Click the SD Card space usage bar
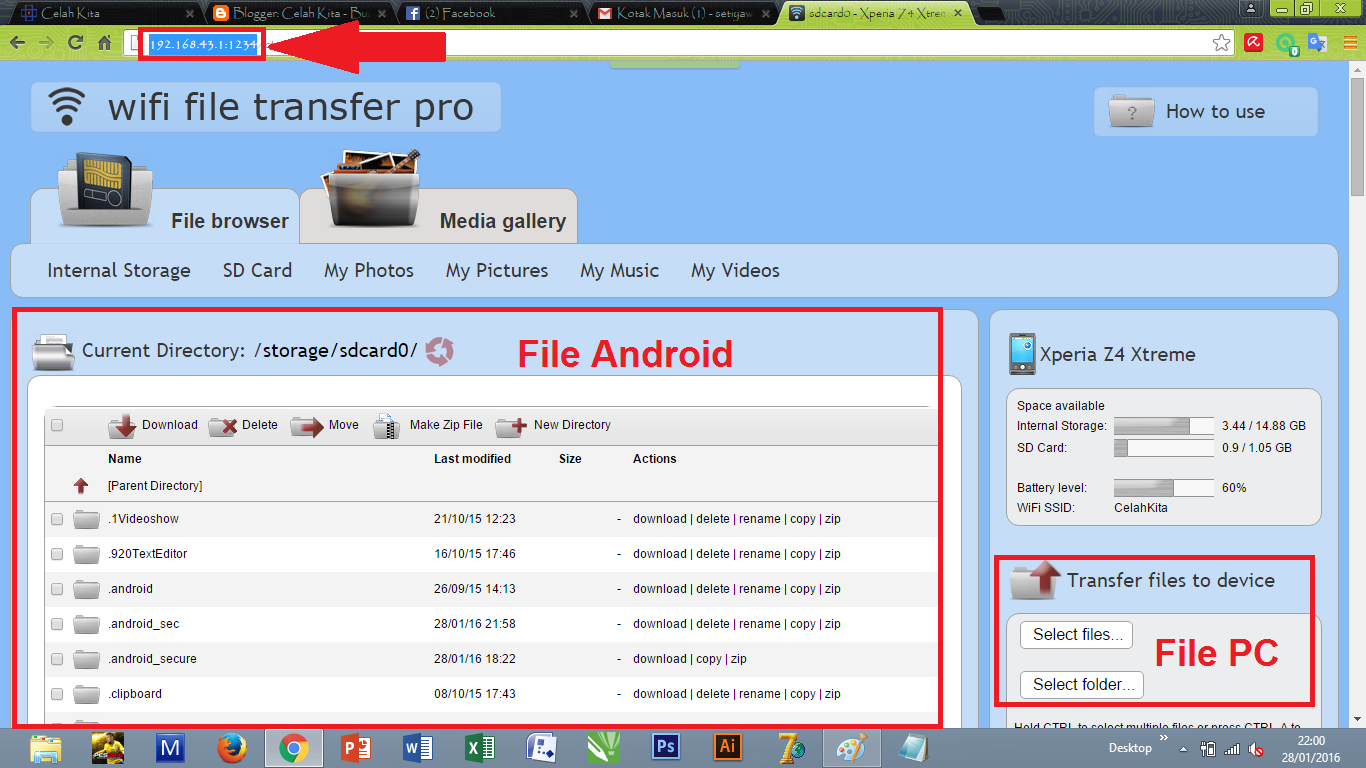This screenshot has width=1366, height=768. (1164, 448)
